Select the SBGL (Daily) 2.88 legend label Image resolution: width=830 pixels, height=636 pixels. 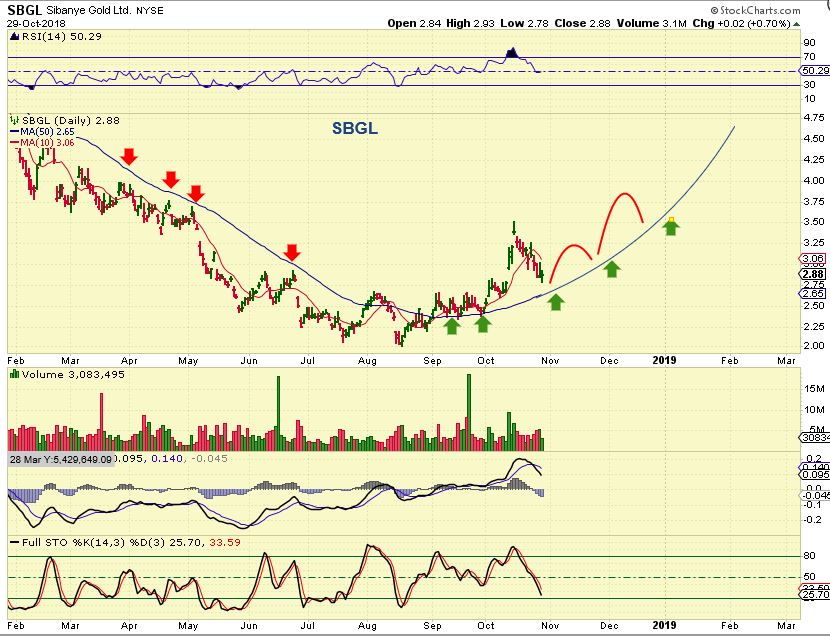pyautogui.click(x=71, y=120)
